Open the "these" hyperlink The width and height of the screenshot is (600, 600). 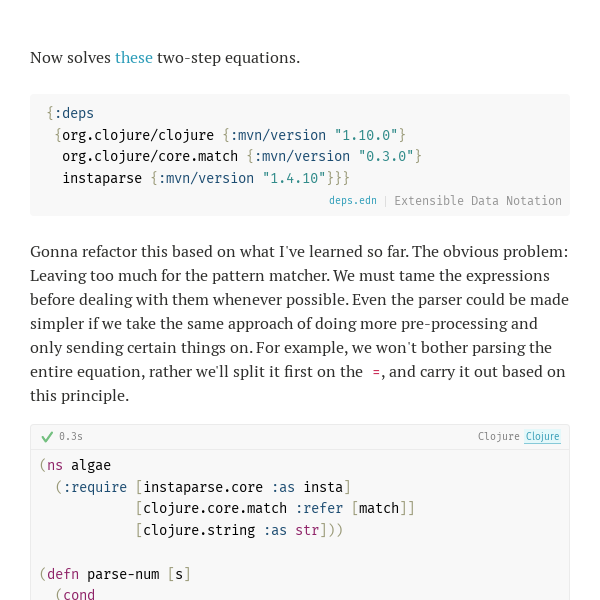point(134,58)
